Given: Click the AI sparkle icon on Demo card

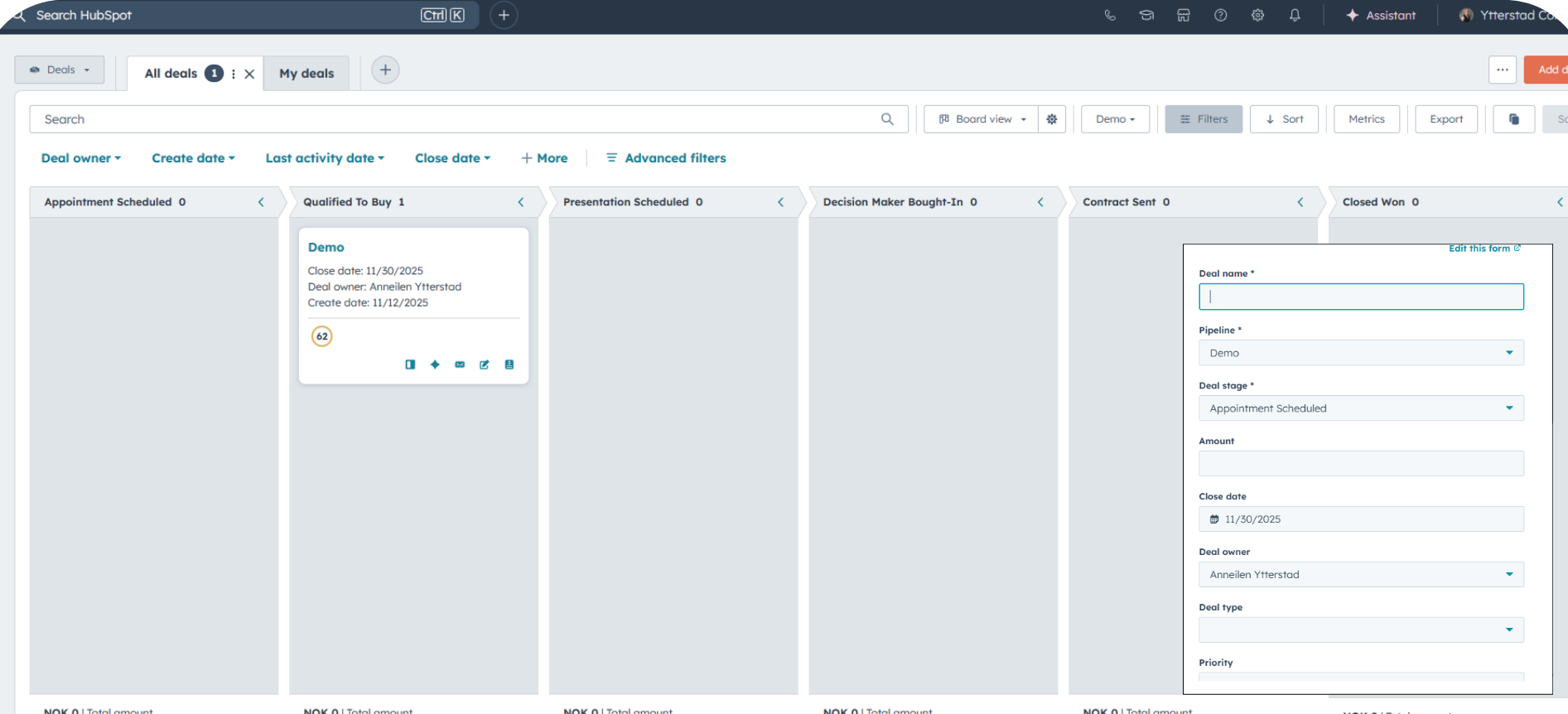Looking at the screenshot, I should tap(435, 364).
